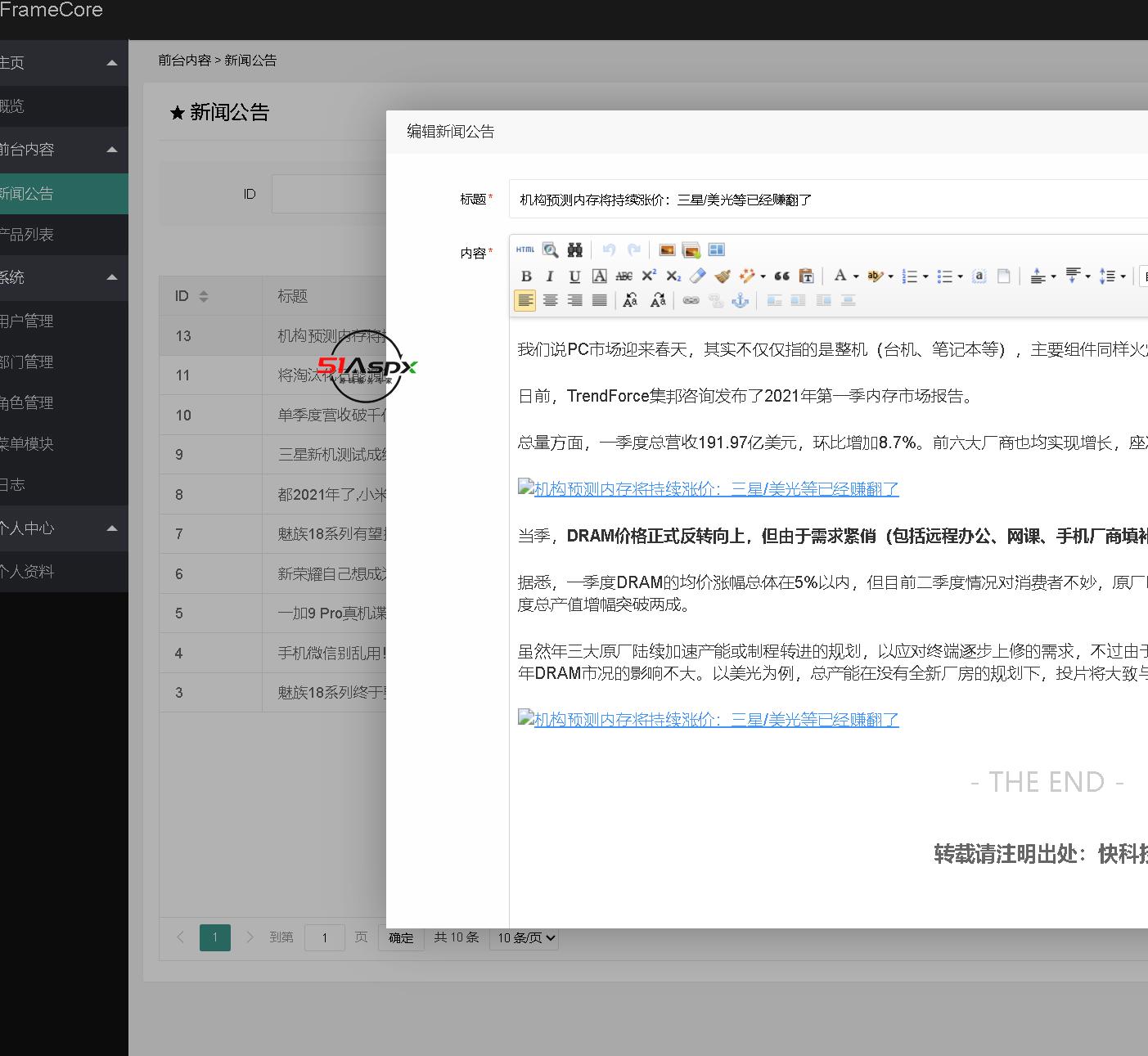The image size is (1148, 1056).
Task: Clear the document with blank page icon
Action: pos(1004,276)
